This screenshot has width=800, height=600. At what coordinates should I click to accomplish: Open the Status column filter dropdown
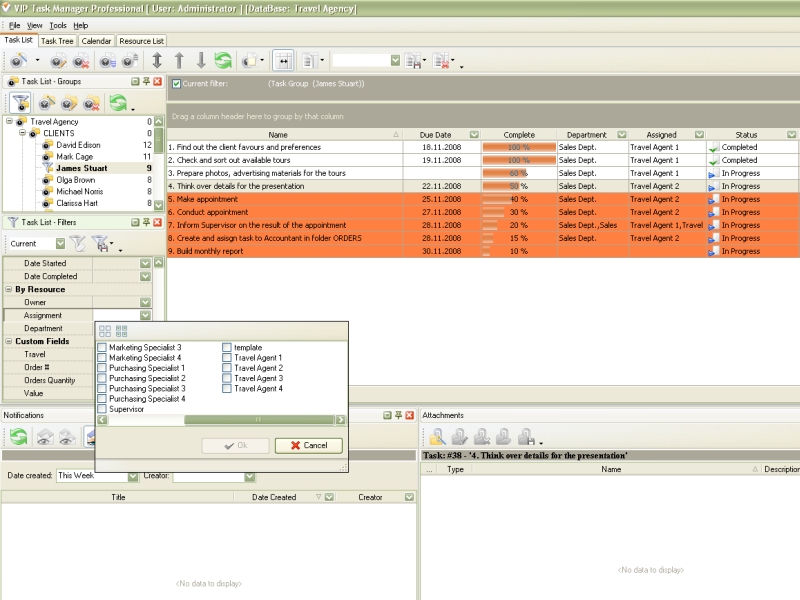click(791, 135)
